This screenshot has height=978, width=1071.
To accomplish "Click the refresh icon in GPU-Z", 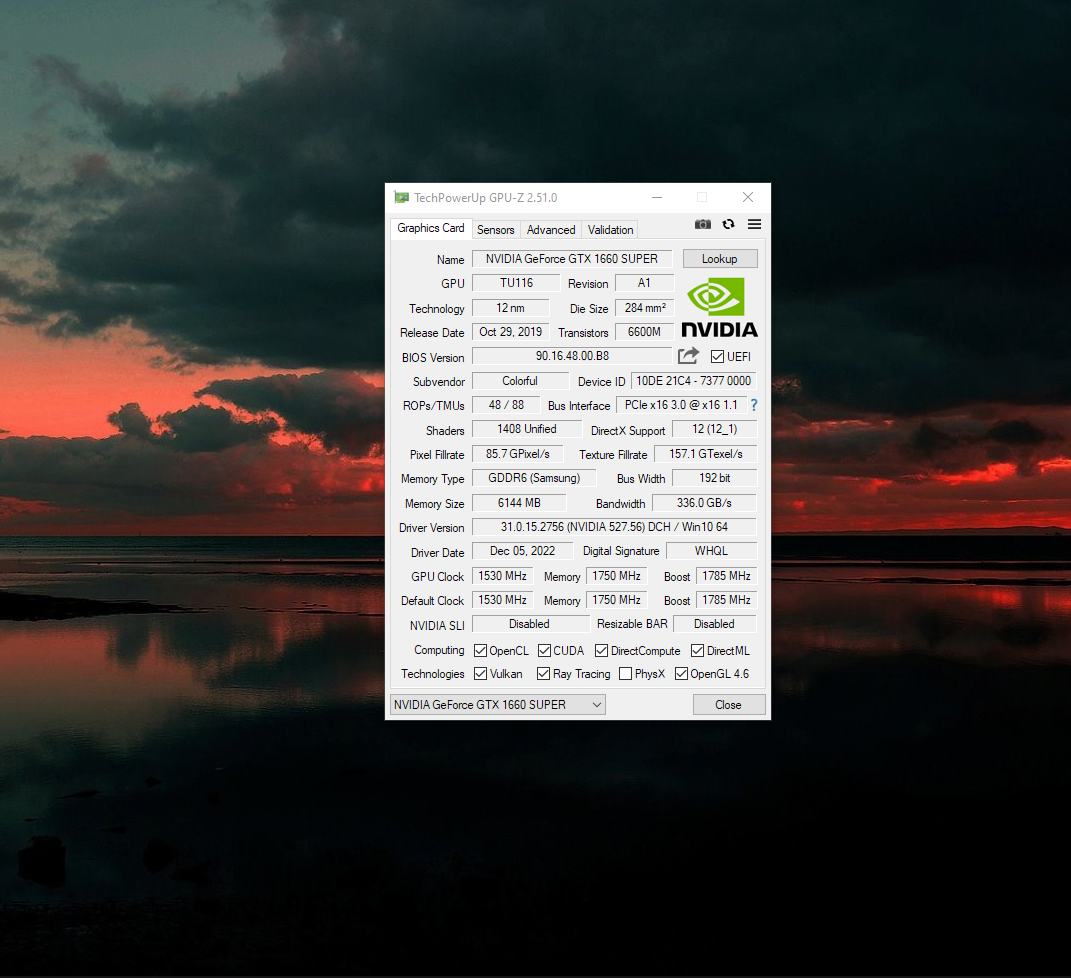I will point(729,224).
